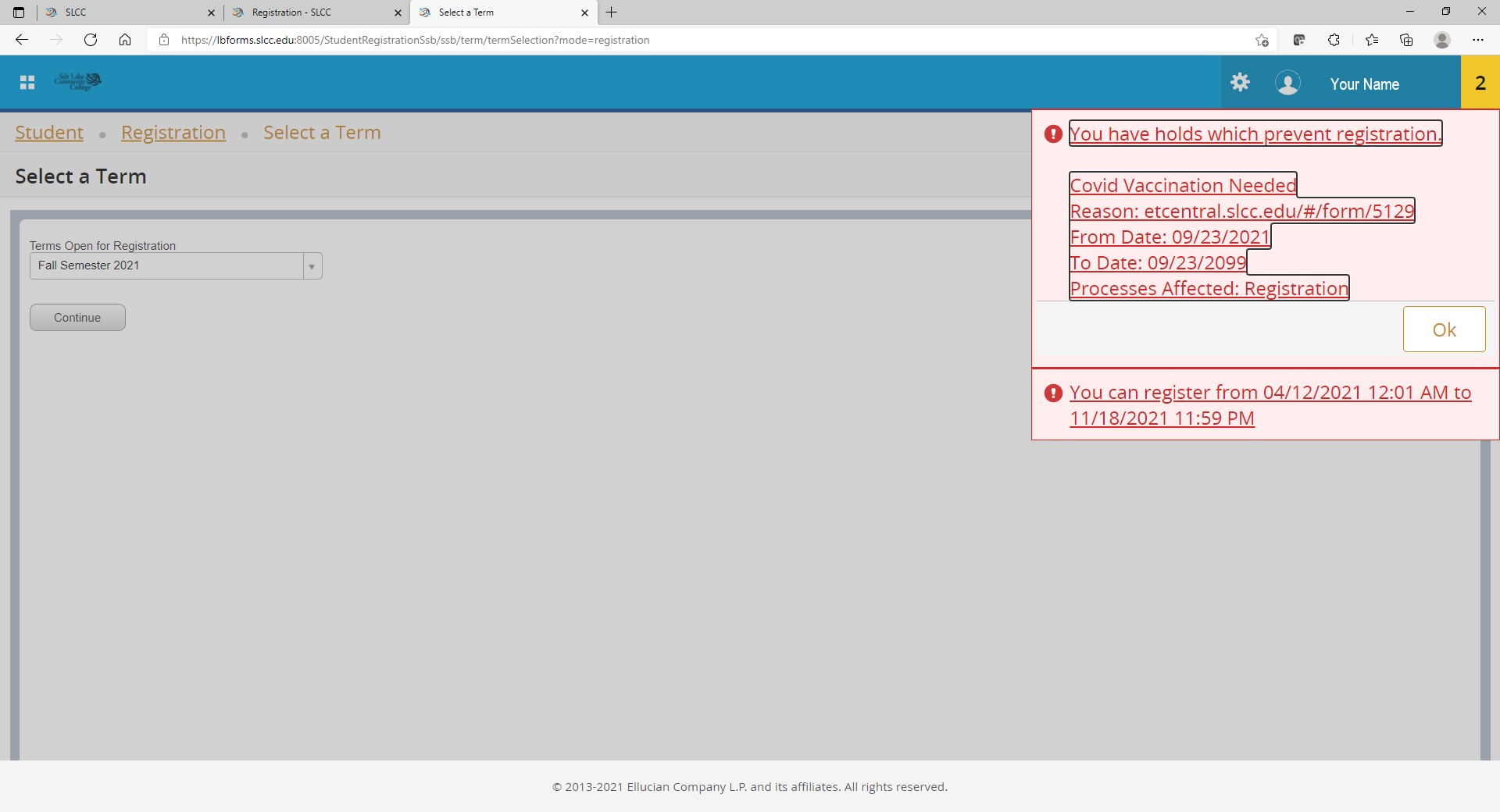
Task: Follow the Student breadcrumb link
Action: point(49,133)
